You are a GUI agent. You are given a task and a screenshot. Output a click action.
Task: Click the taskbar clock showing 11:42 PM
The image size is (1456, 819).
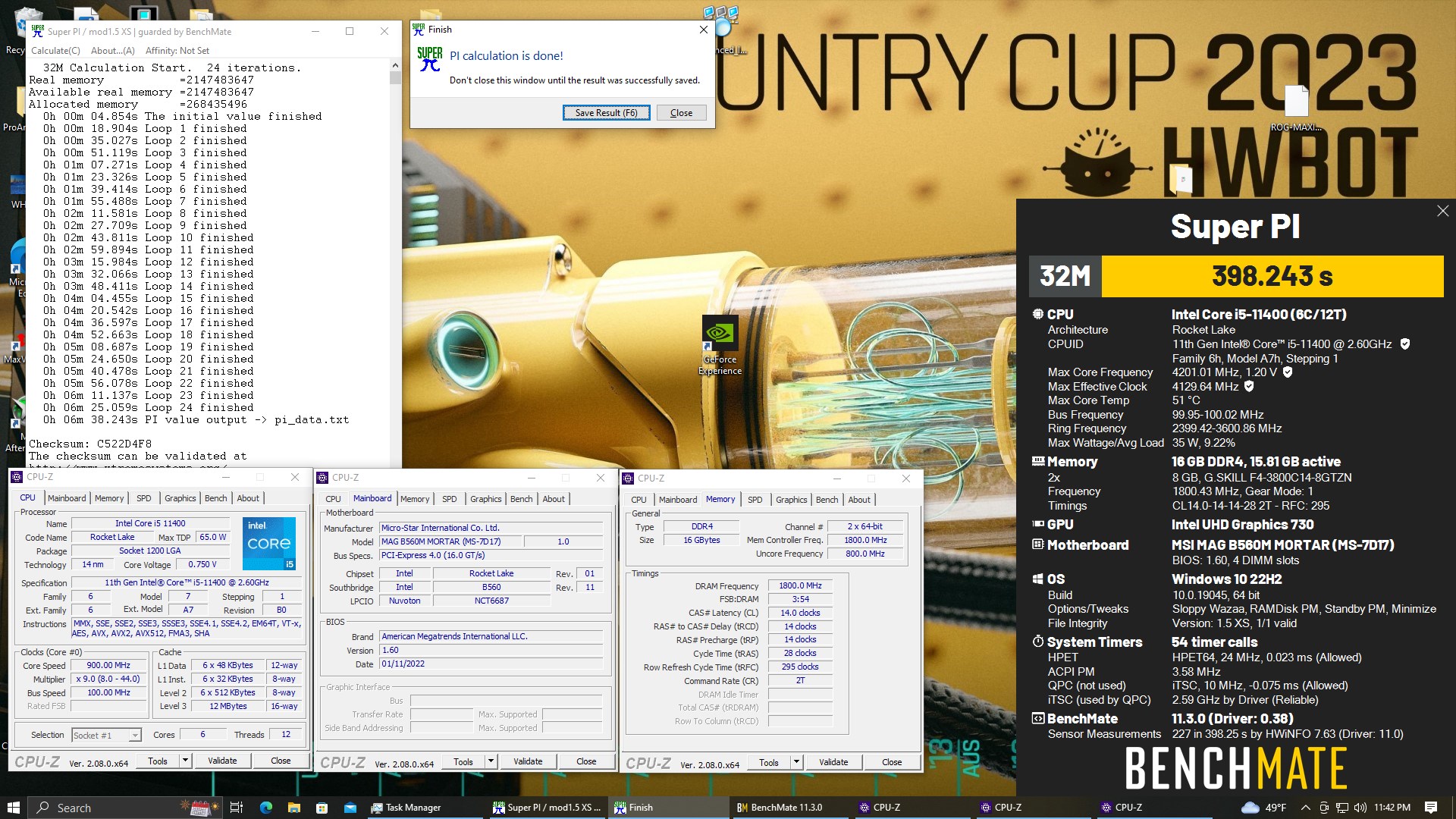pyautogui.click(x=1392, y=808)
